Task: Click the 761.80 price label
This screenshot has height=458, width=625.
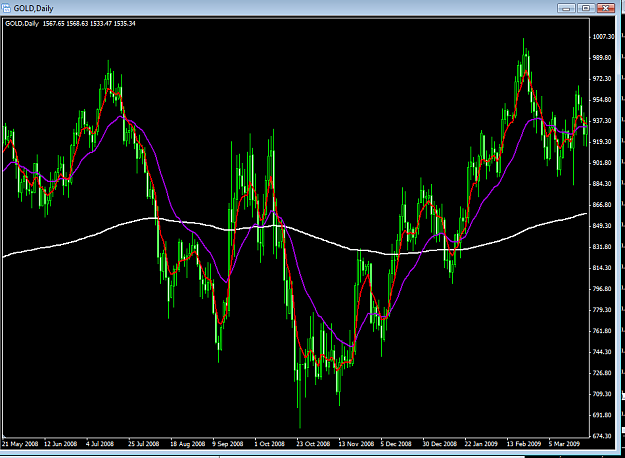Action: tap(602, 331)
